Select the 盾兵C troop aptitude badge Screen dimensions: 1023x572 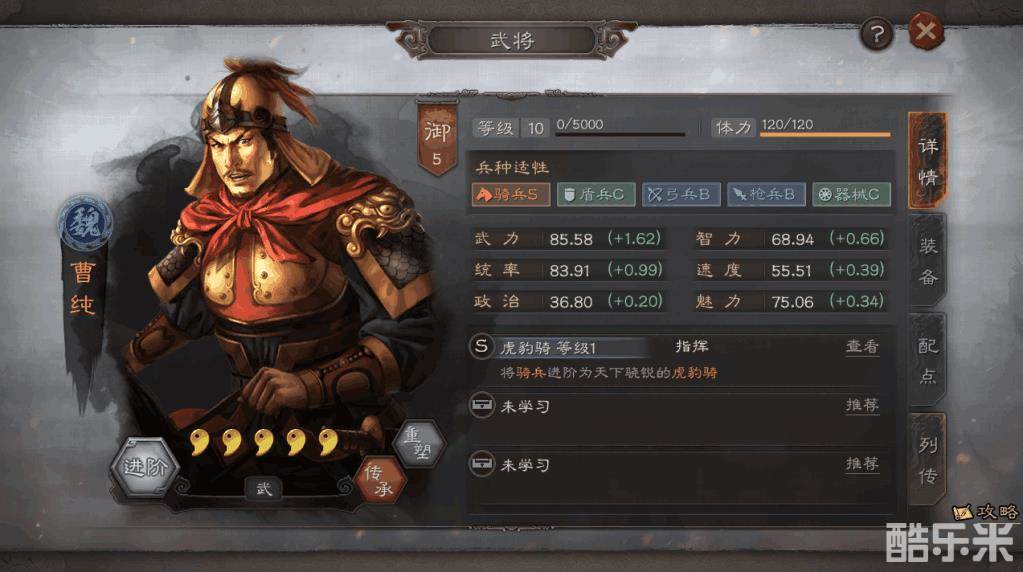(x=596, y=194)
